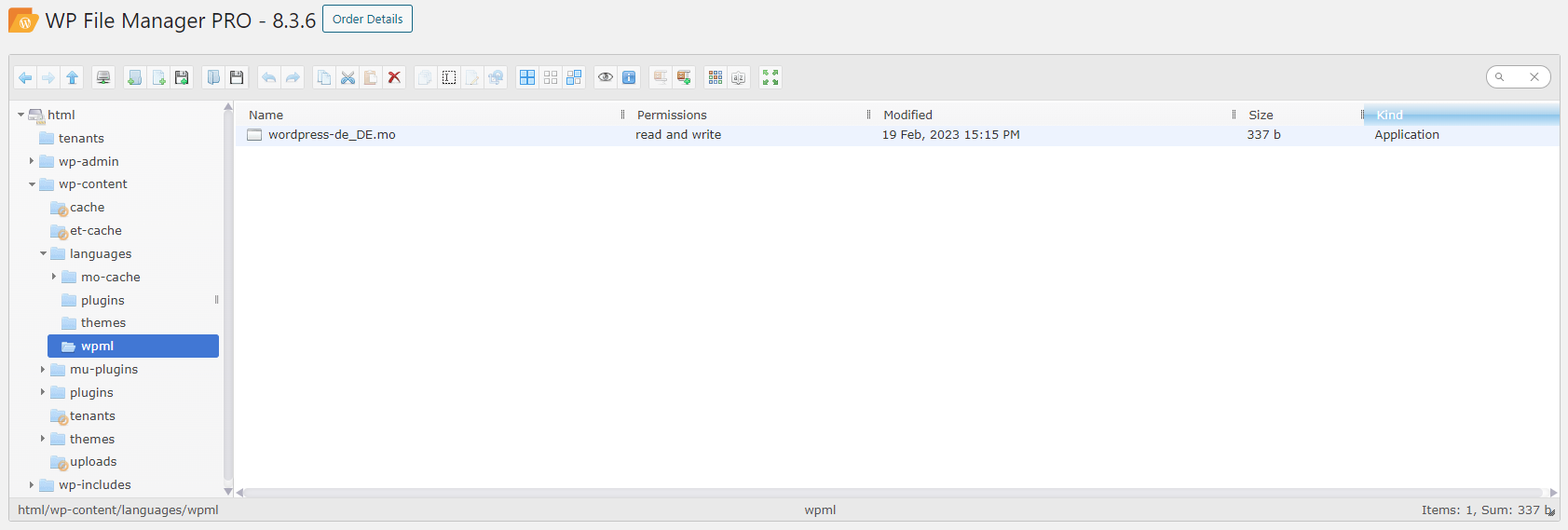The image size is (1568, 530).
Task: Open the uploads folder
Action: [x=93, y=462]
